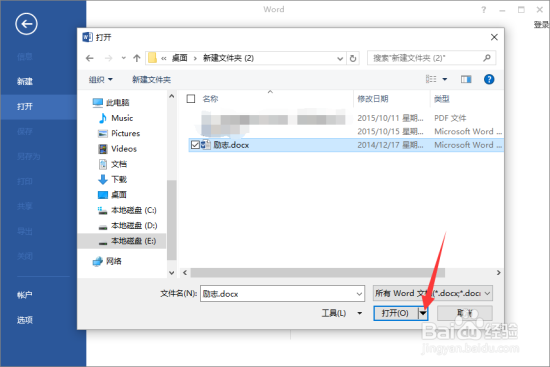Open the 组织 menu
The image size is (550, 367).
click(x=101, y=80)
